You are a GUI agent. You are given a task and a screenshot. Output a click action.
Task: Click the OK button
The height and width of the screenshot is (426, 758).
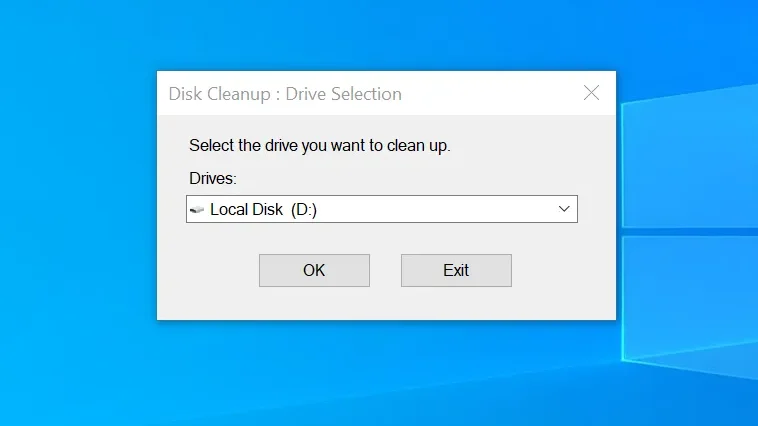314,270
